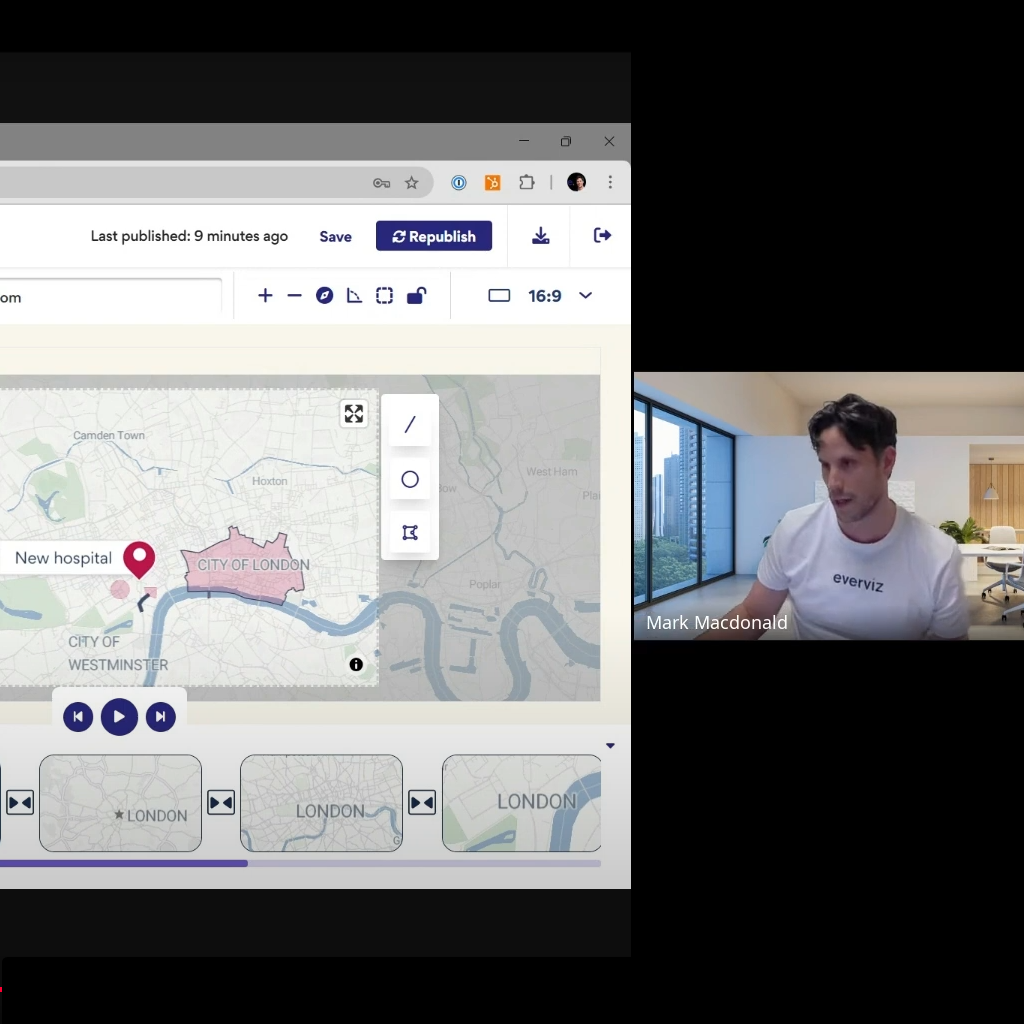Image resolution: width=1024 pixels, height=1024 pixels.
Task: Skip to next scene
Action: coord(161,717)
